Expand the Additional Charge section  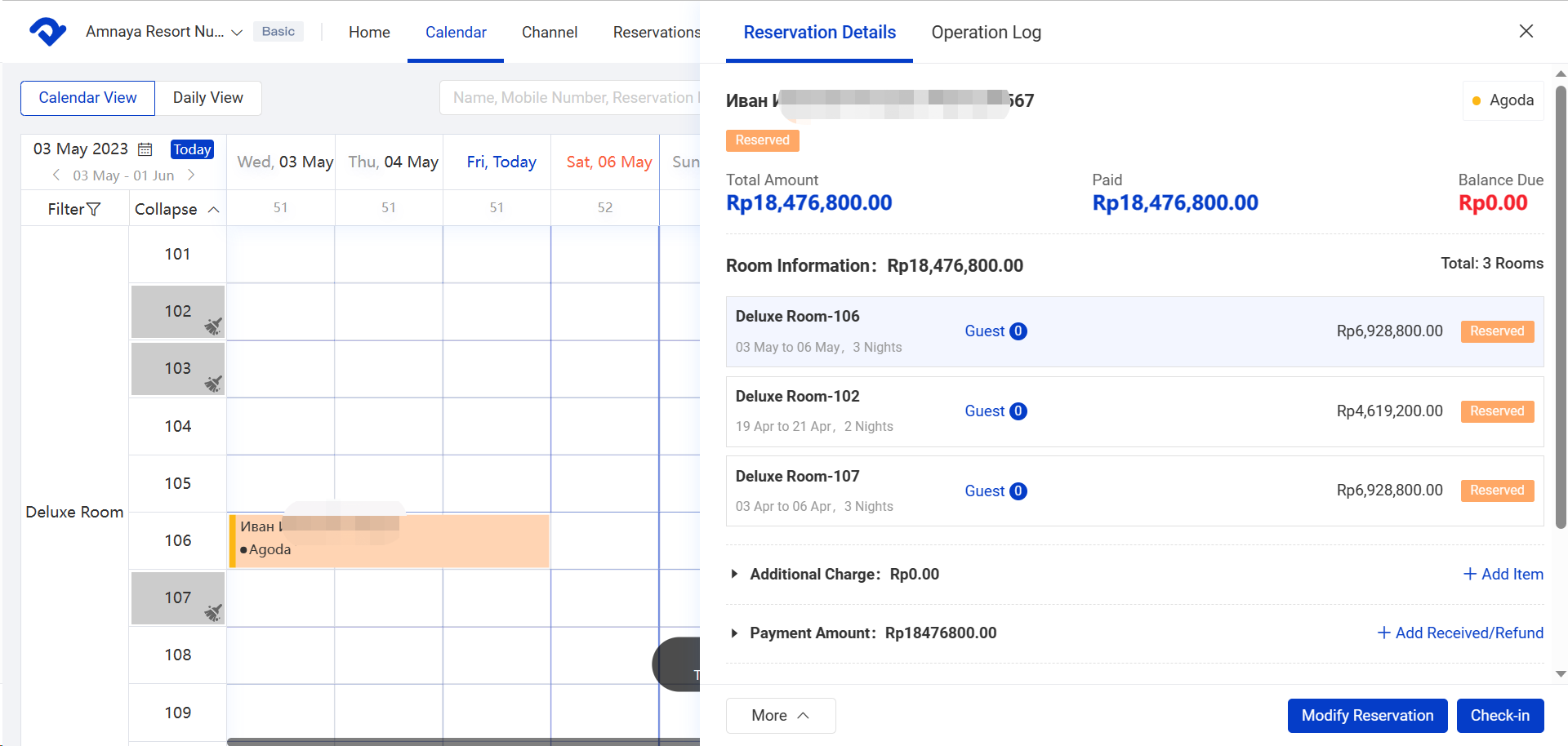coord(734,575)
